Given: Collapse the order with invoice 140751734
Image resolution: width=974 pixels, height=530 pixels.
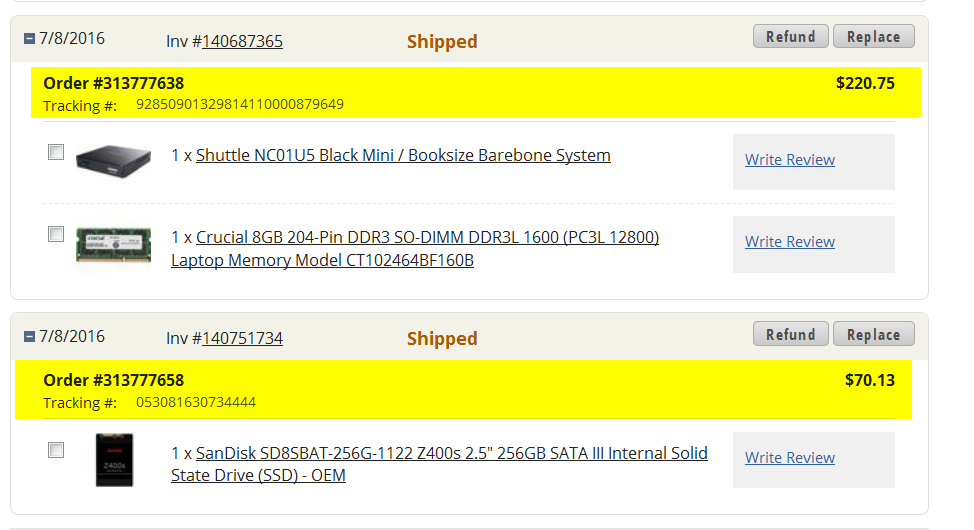Looking at the screenshot, I should [x=29, y=336].
